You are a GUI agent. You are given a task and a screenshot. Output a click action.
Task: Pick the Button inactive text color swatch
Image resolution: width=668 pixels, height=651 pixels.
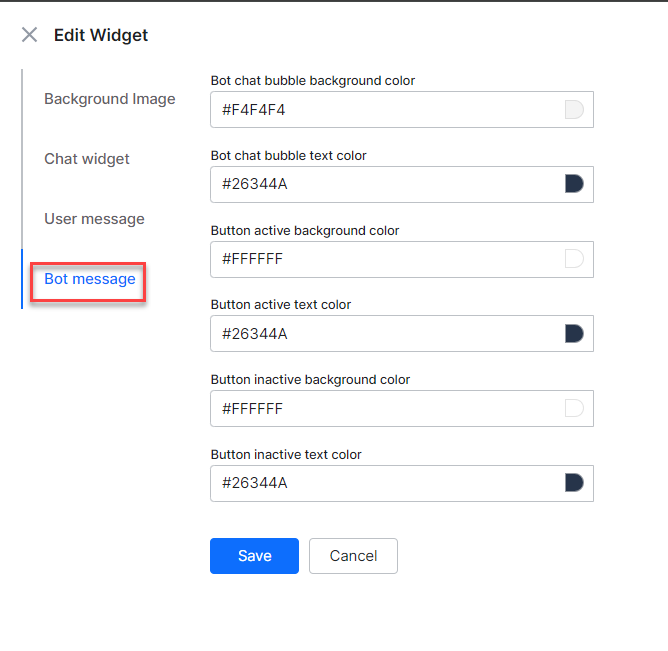[x=574, y=483]
